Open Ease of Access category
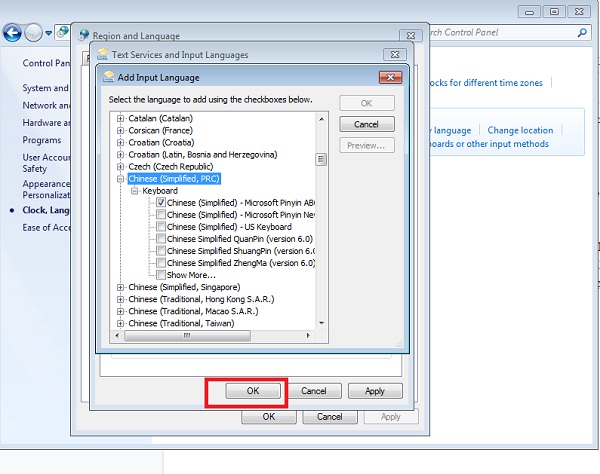Viewport: 600px width, 474px height. 46,228
